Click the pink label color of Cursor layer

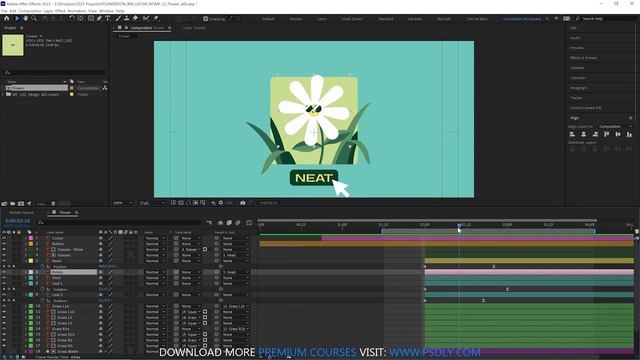click(x=31, y=238)
